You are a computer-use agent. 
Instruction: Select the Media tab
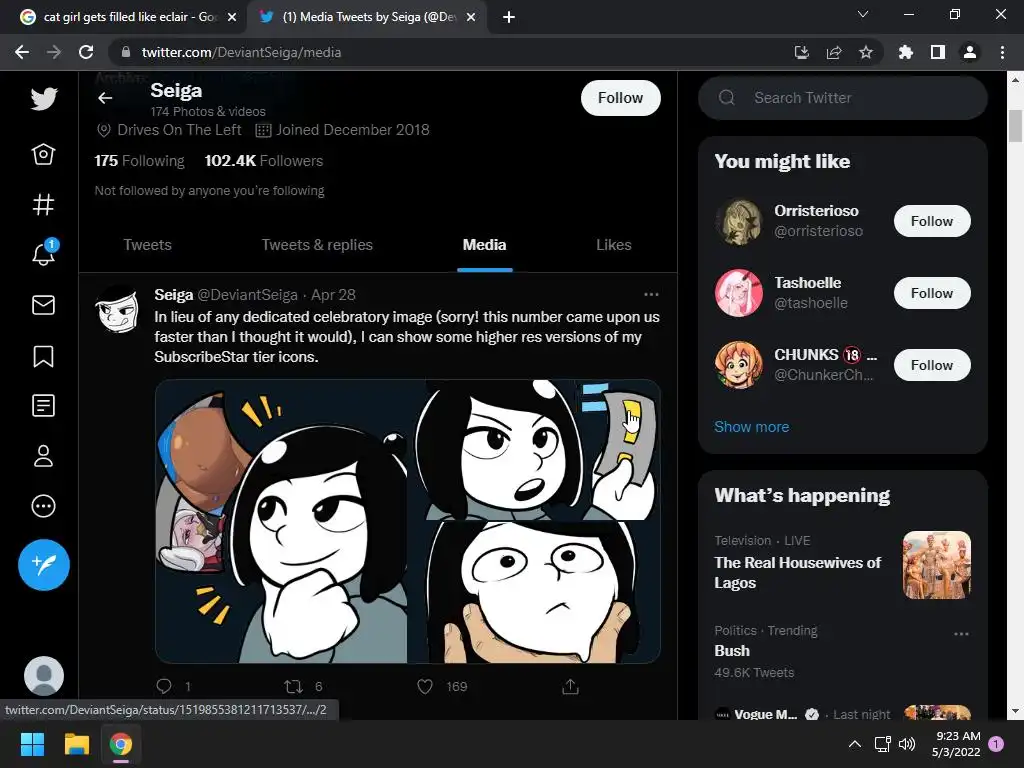485,245
